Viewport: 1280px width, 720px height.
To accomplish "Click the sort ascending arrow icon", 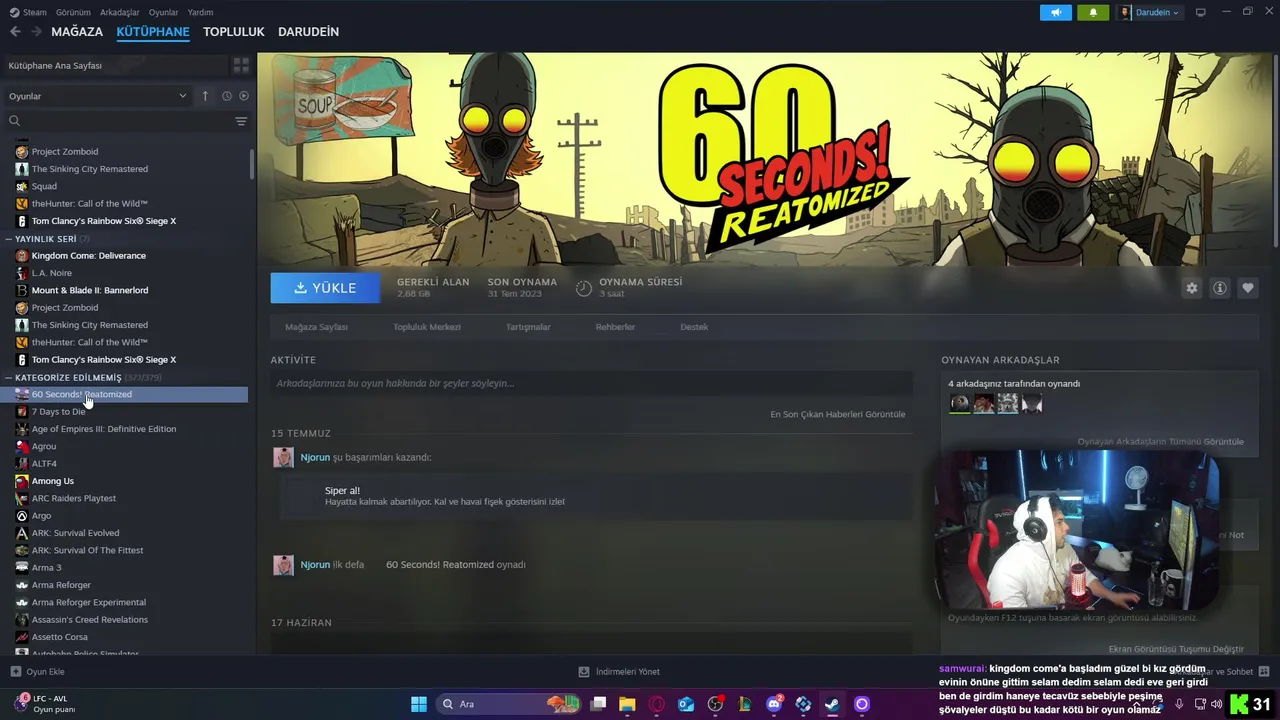I will click(x=205, y=96).
